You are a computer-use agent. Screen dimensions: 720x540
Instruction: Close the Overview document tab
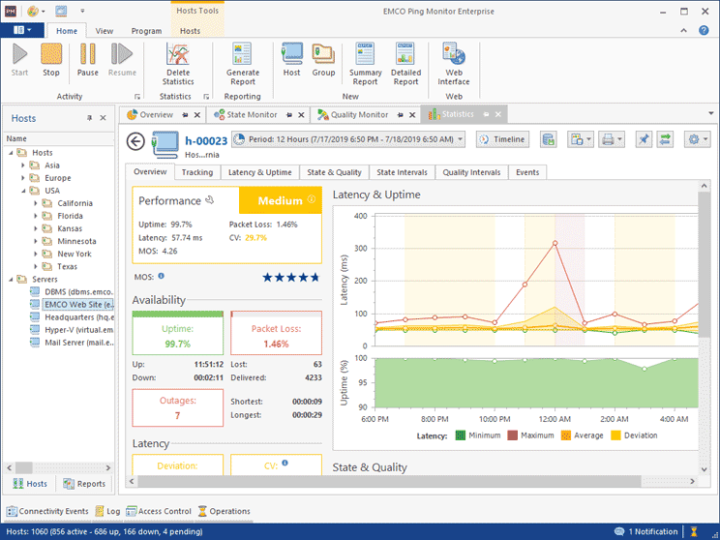[x=197, y=115]
